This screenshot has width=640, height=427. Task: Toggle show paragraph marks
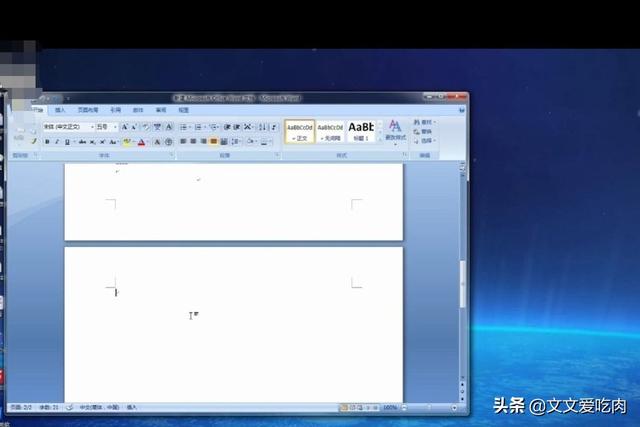(274, 127)
